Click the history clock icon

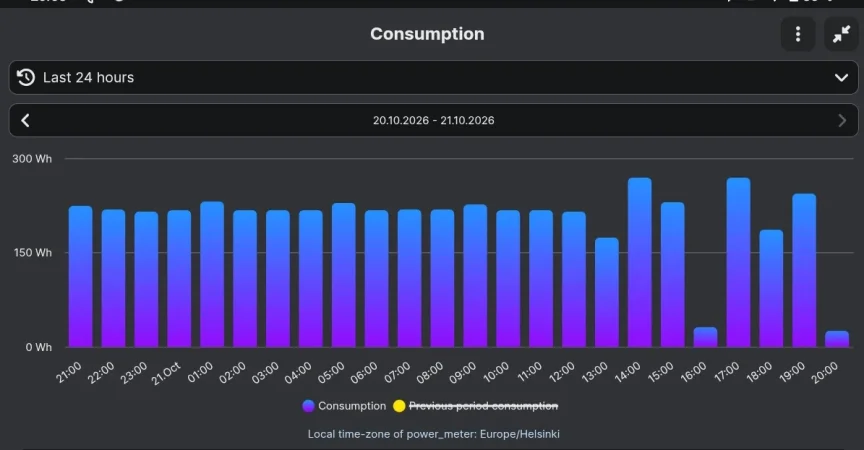pyautogui.click(x=25, y=77)
